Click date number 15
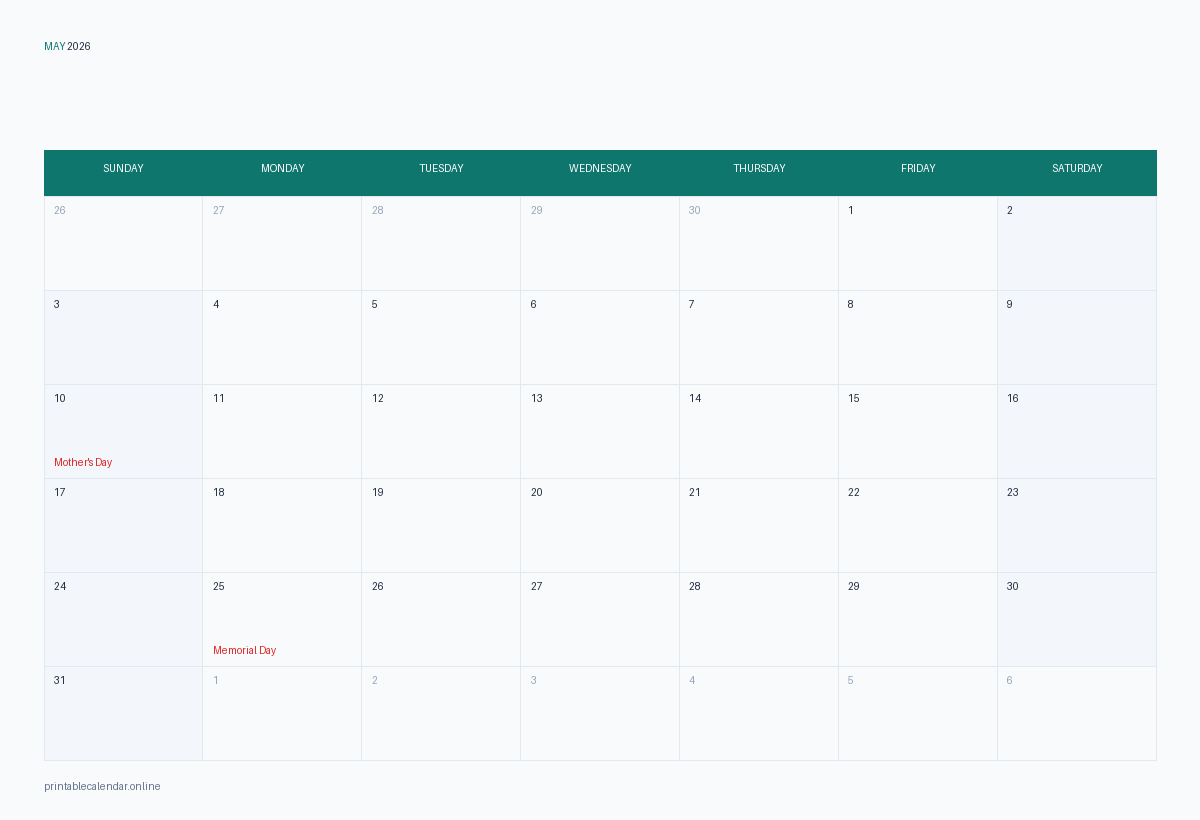 tap(854, 399)
